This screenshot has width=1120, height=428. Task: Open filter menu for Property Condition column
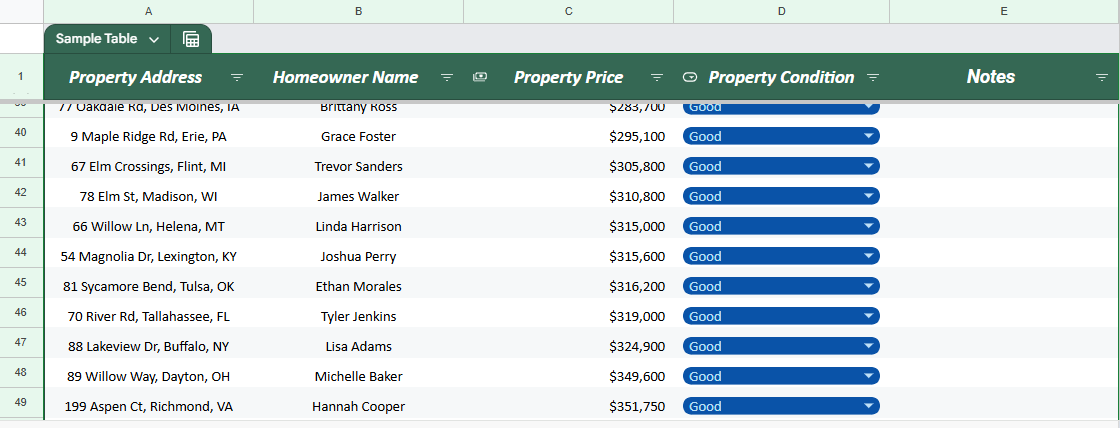pyautogui.click(x=873, y=77)
